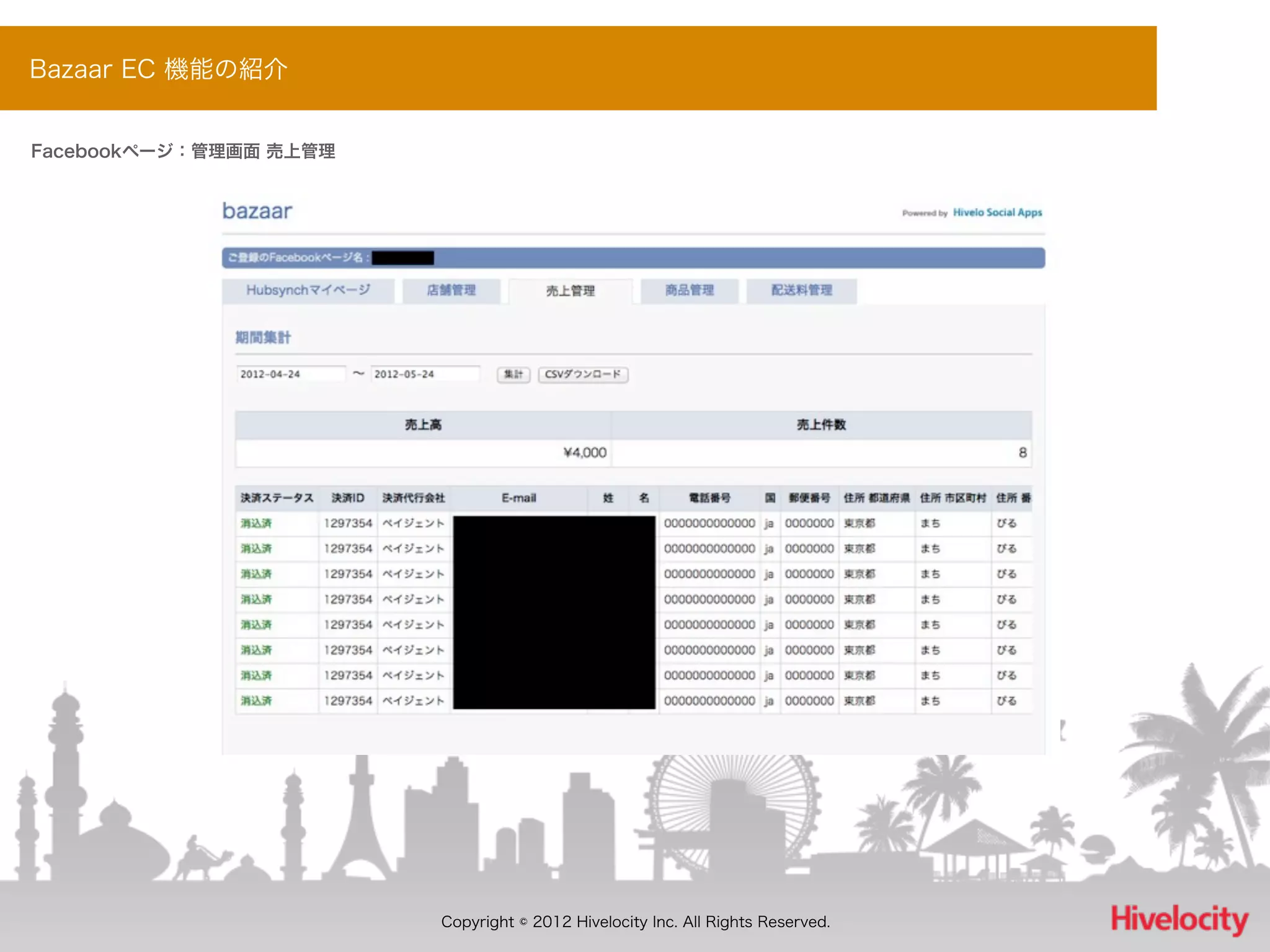
Task: Click the 期間集計 section heading
Action: pos(263,338)
